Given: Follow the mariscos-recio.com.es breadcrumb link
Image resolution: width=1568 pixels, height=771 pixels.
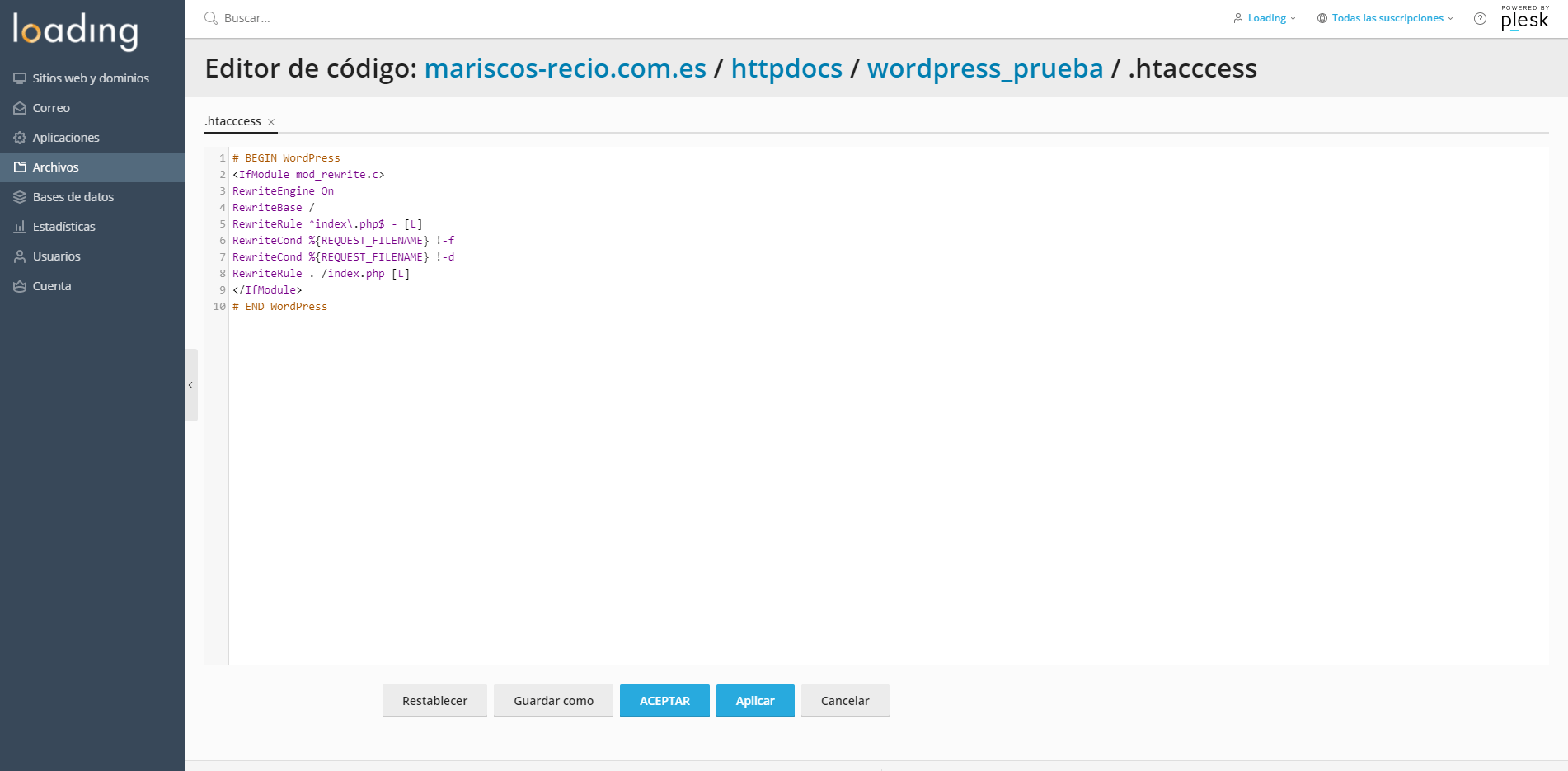Looking at the screenshot, I should (566, 68).
